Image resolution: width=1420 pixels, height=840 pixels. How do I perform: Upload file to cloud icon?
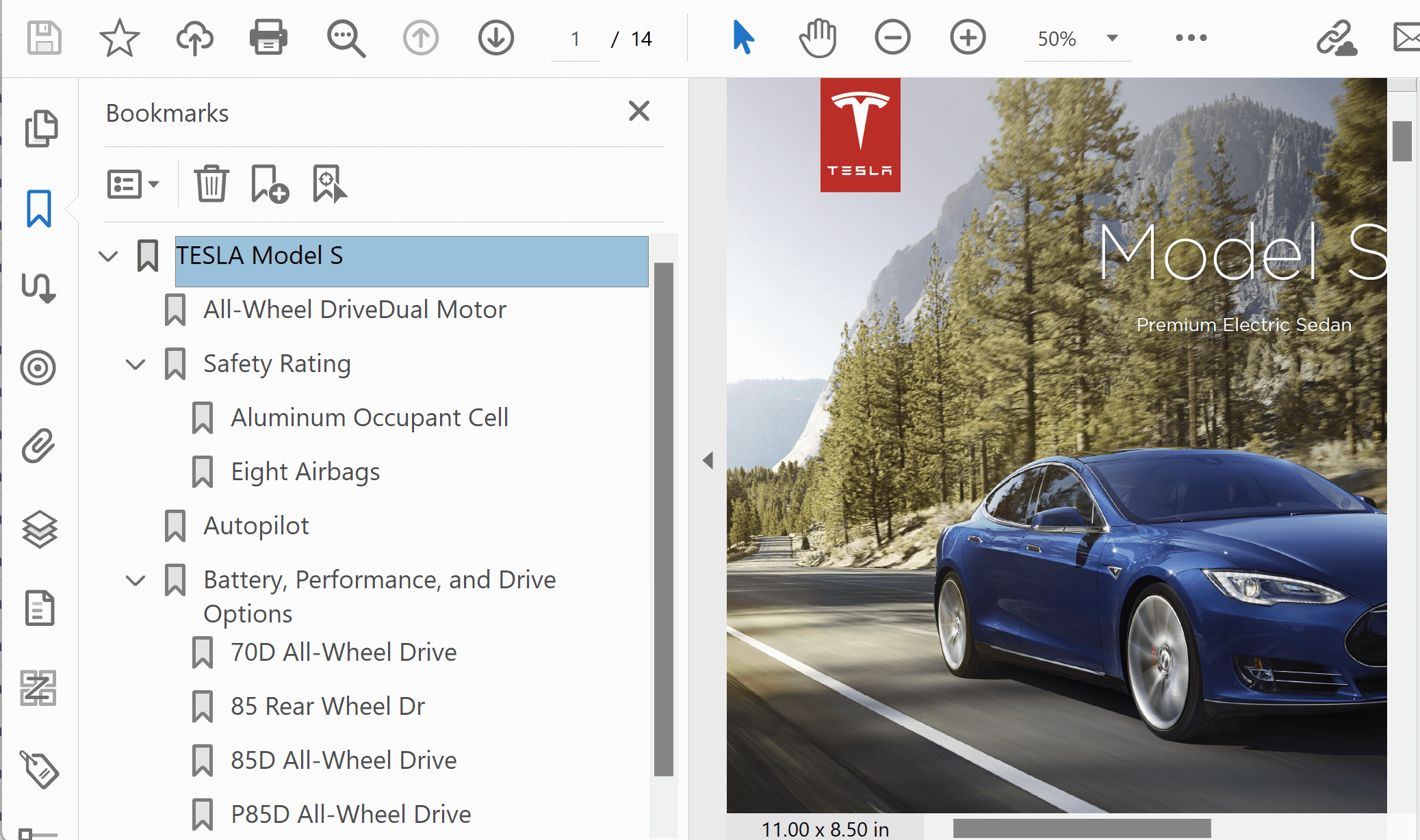click(195, 38)
